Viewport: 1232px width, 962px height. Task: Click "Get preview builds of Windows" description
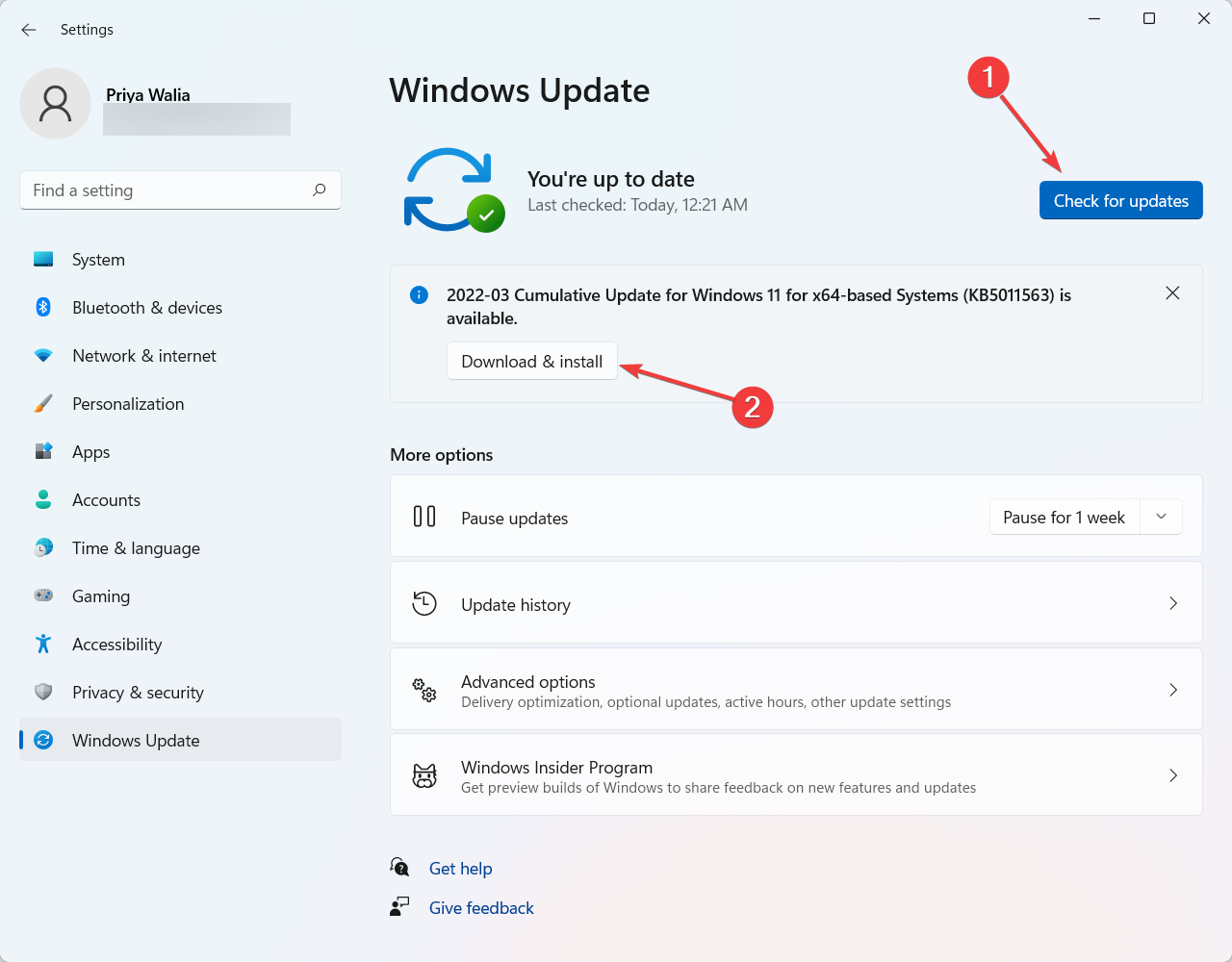pyautogui.click(x=718, y=788)
